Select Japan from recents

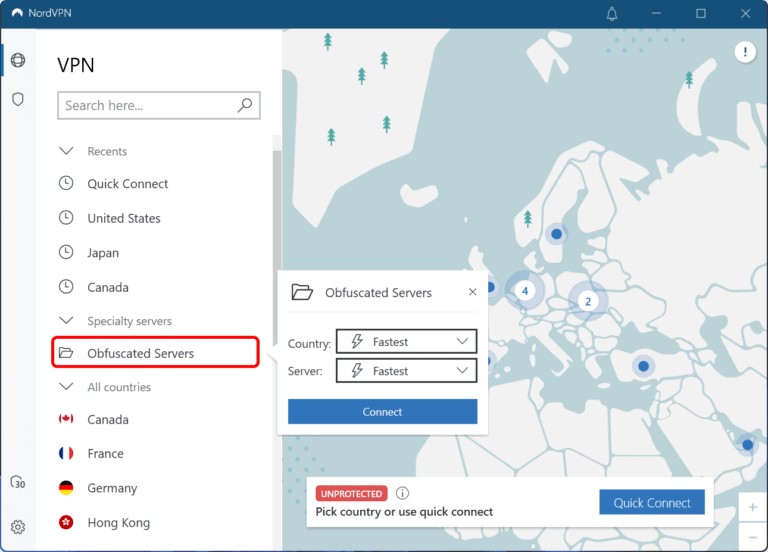[x=103, y=253]
